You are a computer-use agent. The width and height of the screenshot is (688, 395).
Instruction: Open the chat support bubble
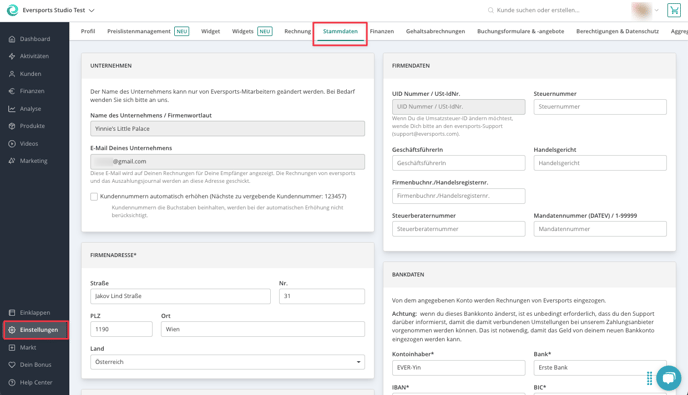[x=669, y=378]
